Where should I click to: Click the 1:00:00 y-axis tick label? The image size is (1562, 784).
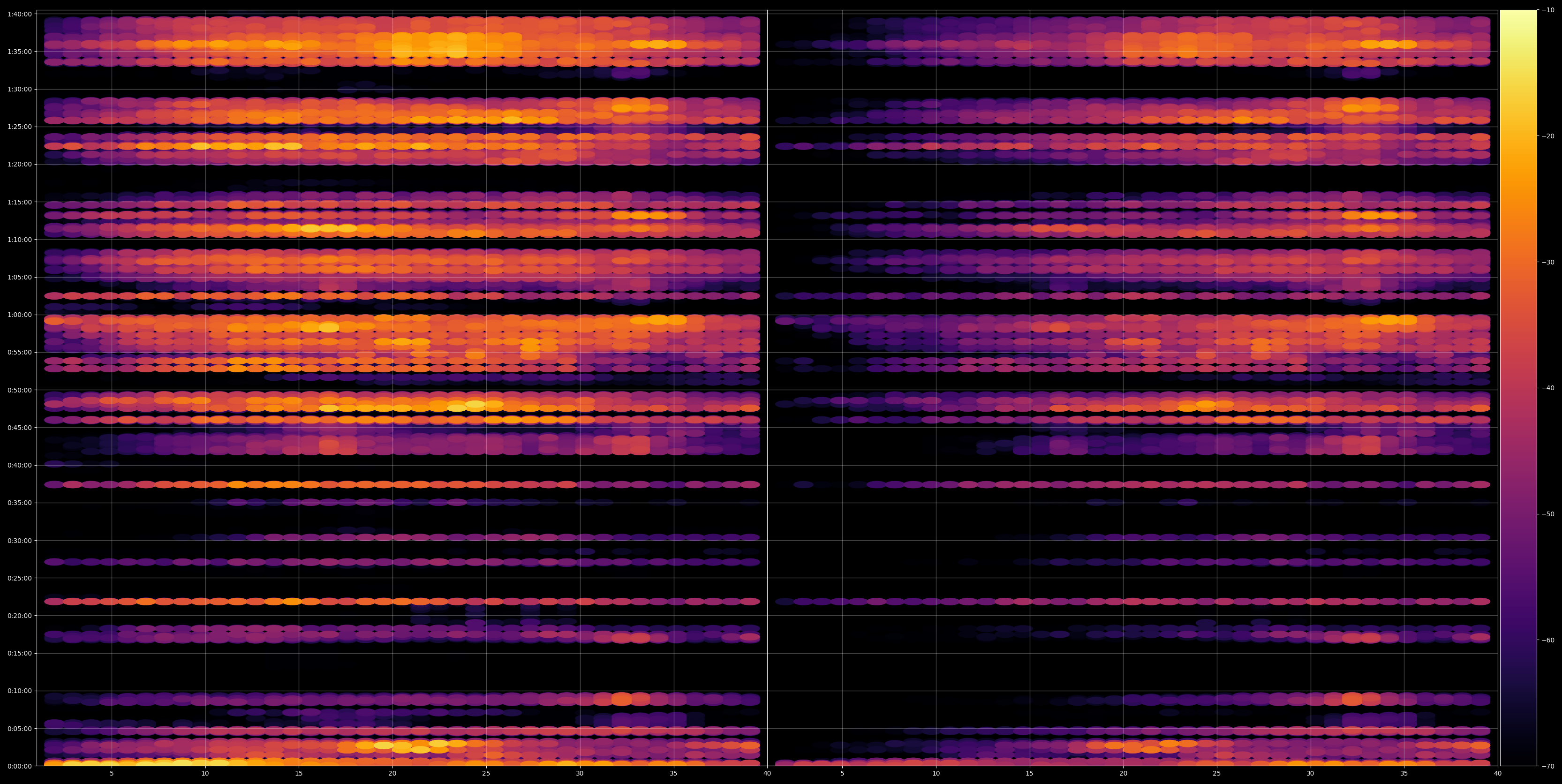pos(19,315)
